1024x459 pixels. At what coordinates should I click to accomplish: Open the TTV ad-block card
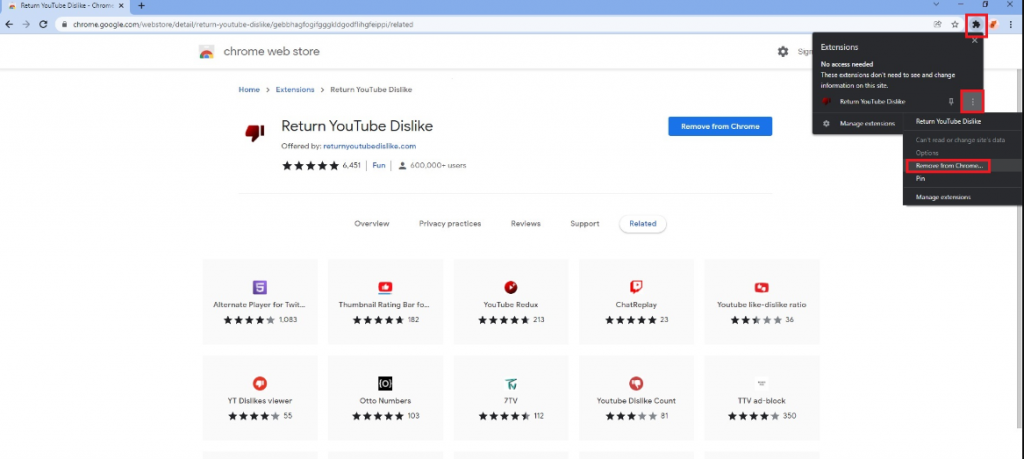(761, 398)
